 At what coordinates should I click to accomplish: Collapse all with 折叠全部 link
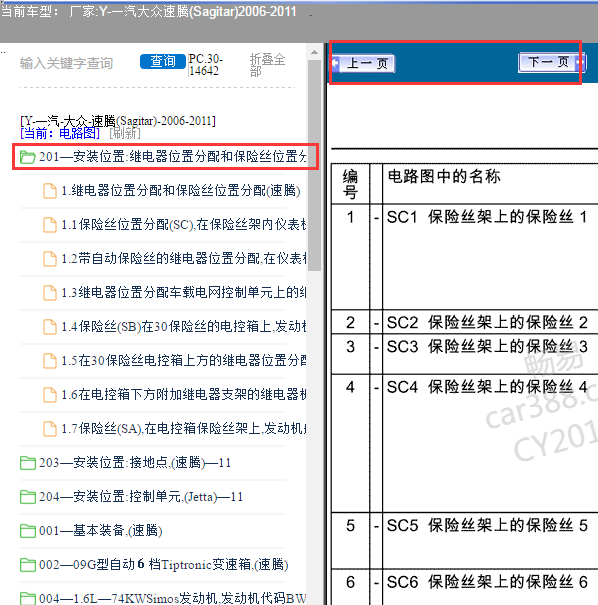267,65
